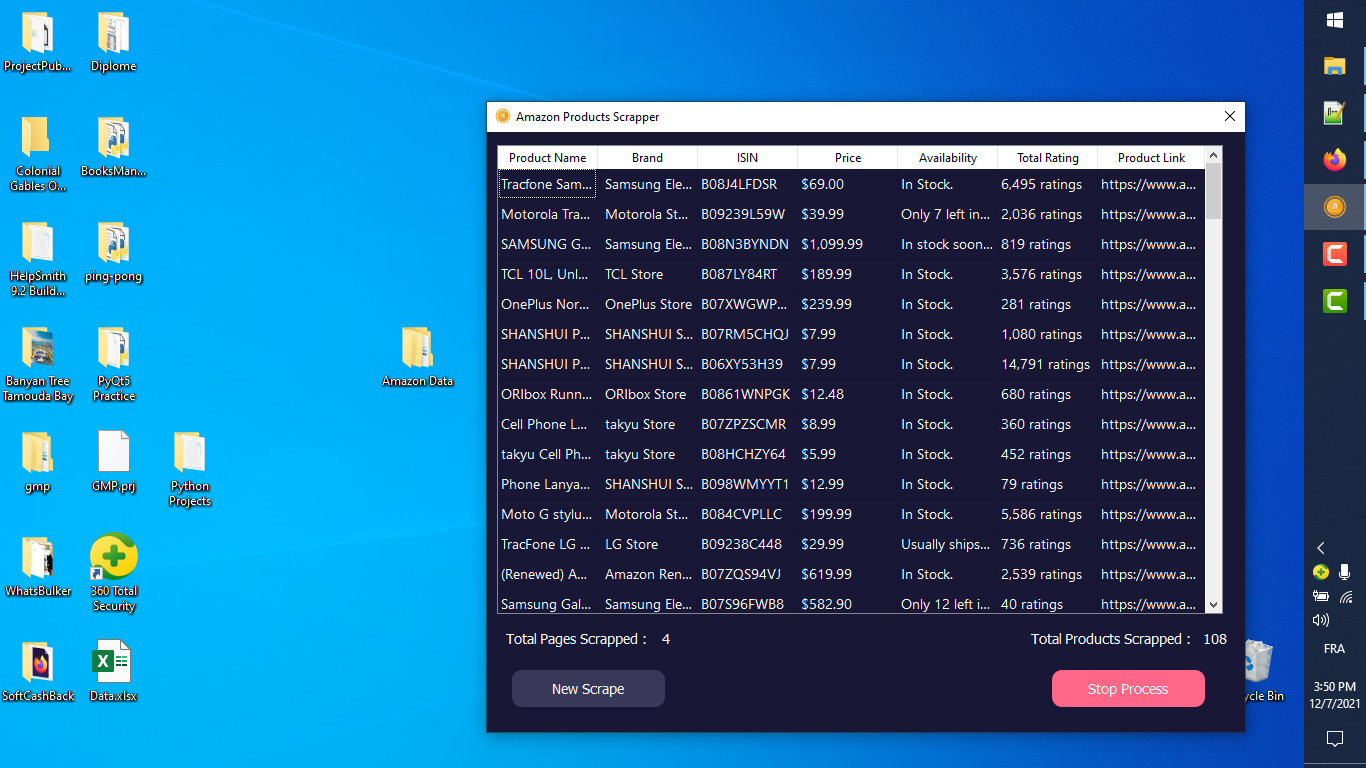Select the '5,586 ratings' cell

pos(1048,514)
